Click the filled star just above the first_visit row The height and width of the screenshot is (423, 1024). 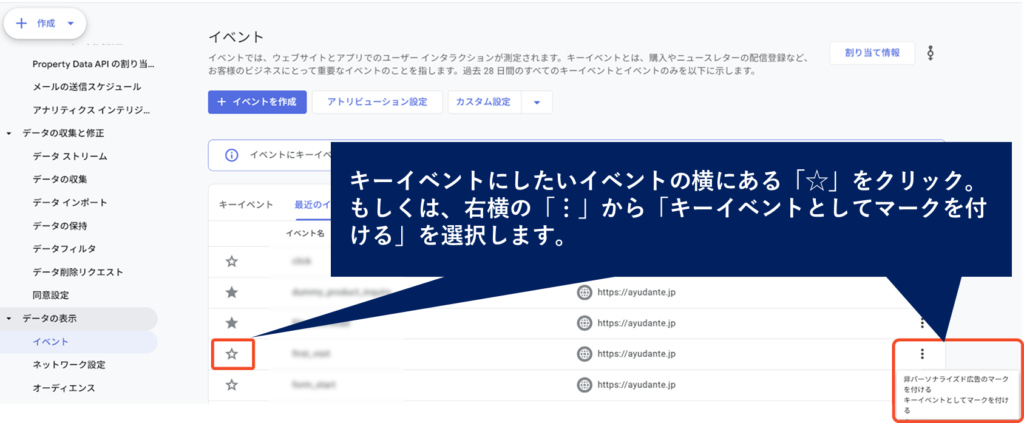232,323
